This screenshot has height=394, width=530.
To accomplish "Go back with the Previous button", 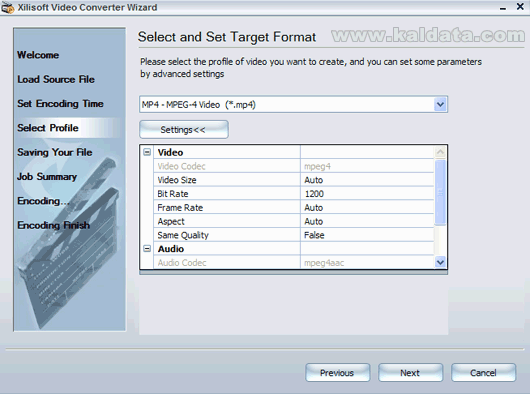I will (x=337, y=373).
